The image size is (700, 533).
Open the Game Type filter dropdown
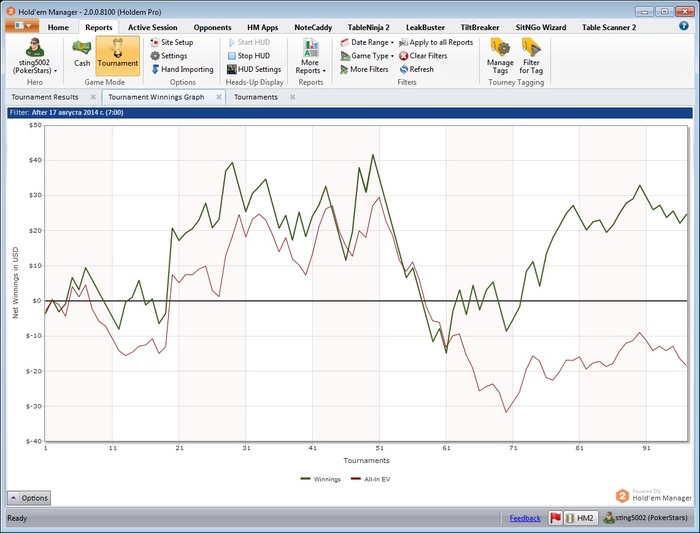(367, 56)
